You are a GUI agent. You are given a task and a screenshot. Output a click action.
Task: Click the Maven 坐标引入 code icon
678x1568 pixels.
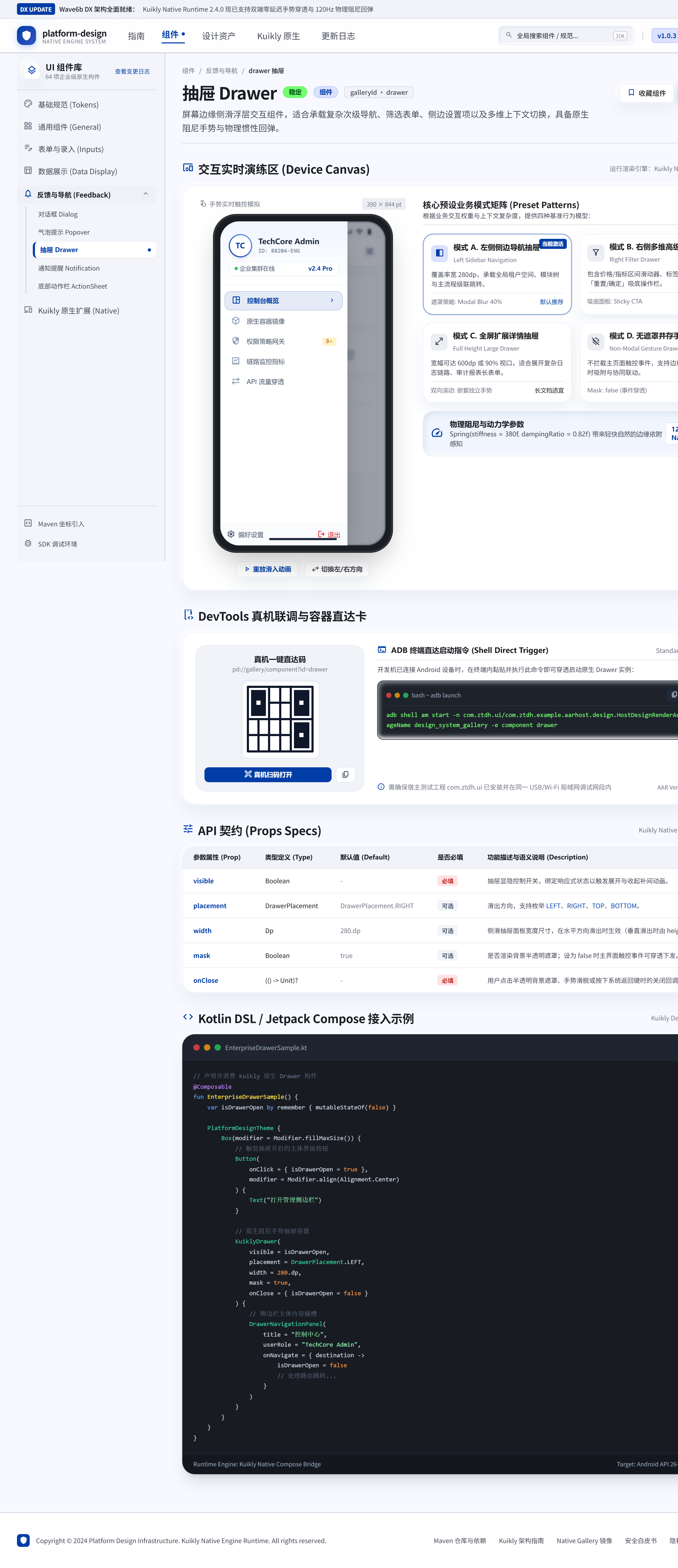pyautogui.click(x=28, y=523)
